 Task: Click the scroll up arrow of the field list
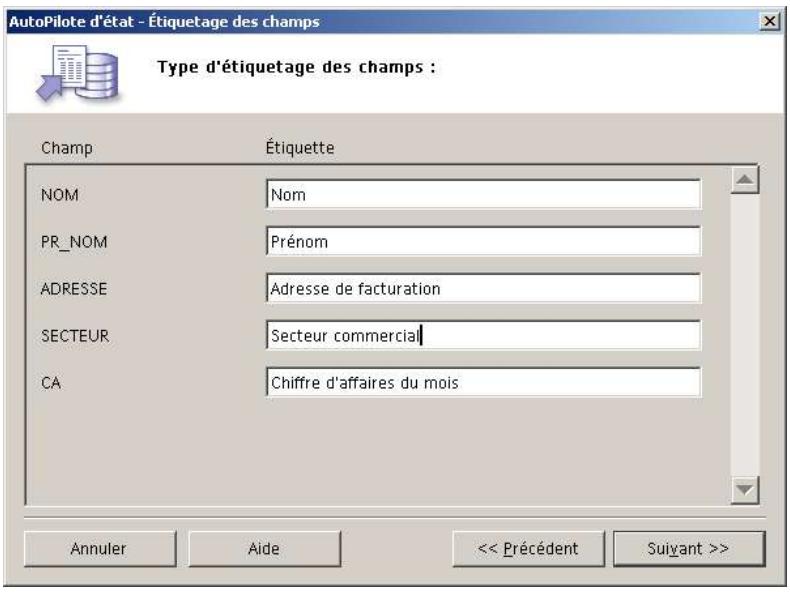click(x=745, y=180)
